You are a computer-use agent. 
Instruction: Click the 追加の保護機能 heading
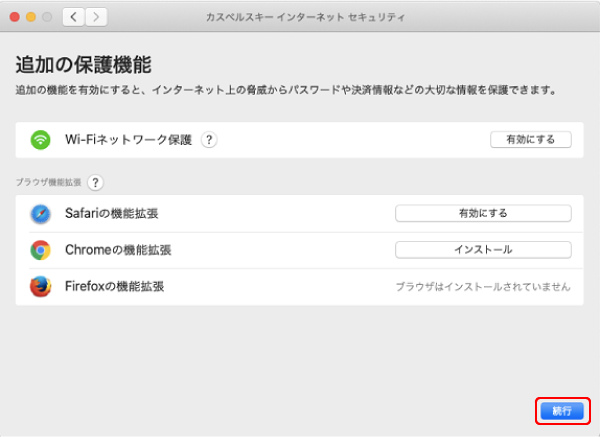point(83,64)
